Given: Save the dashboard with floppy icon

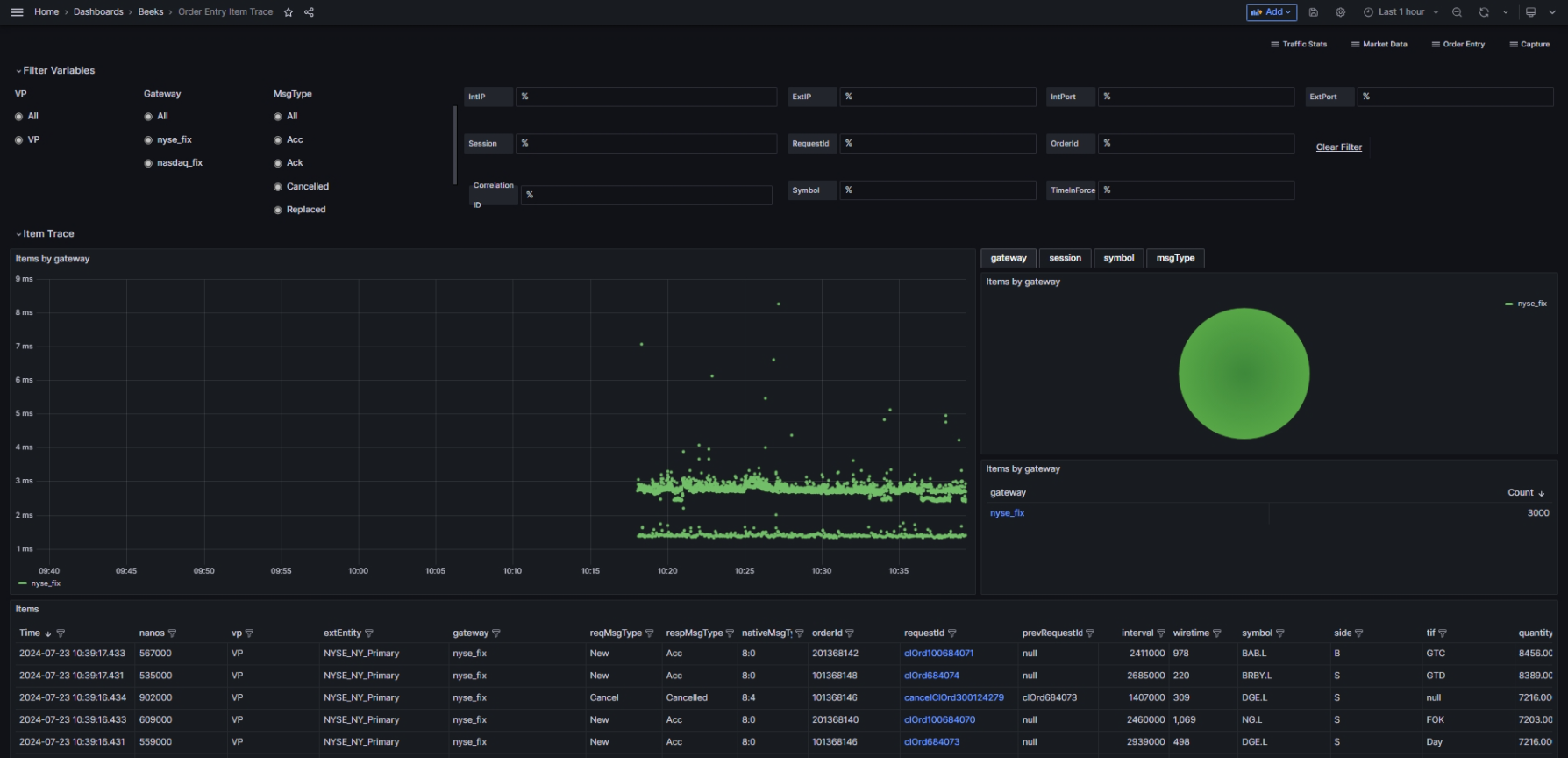Looking at the screenshot, I should [x=1314, y=12].
